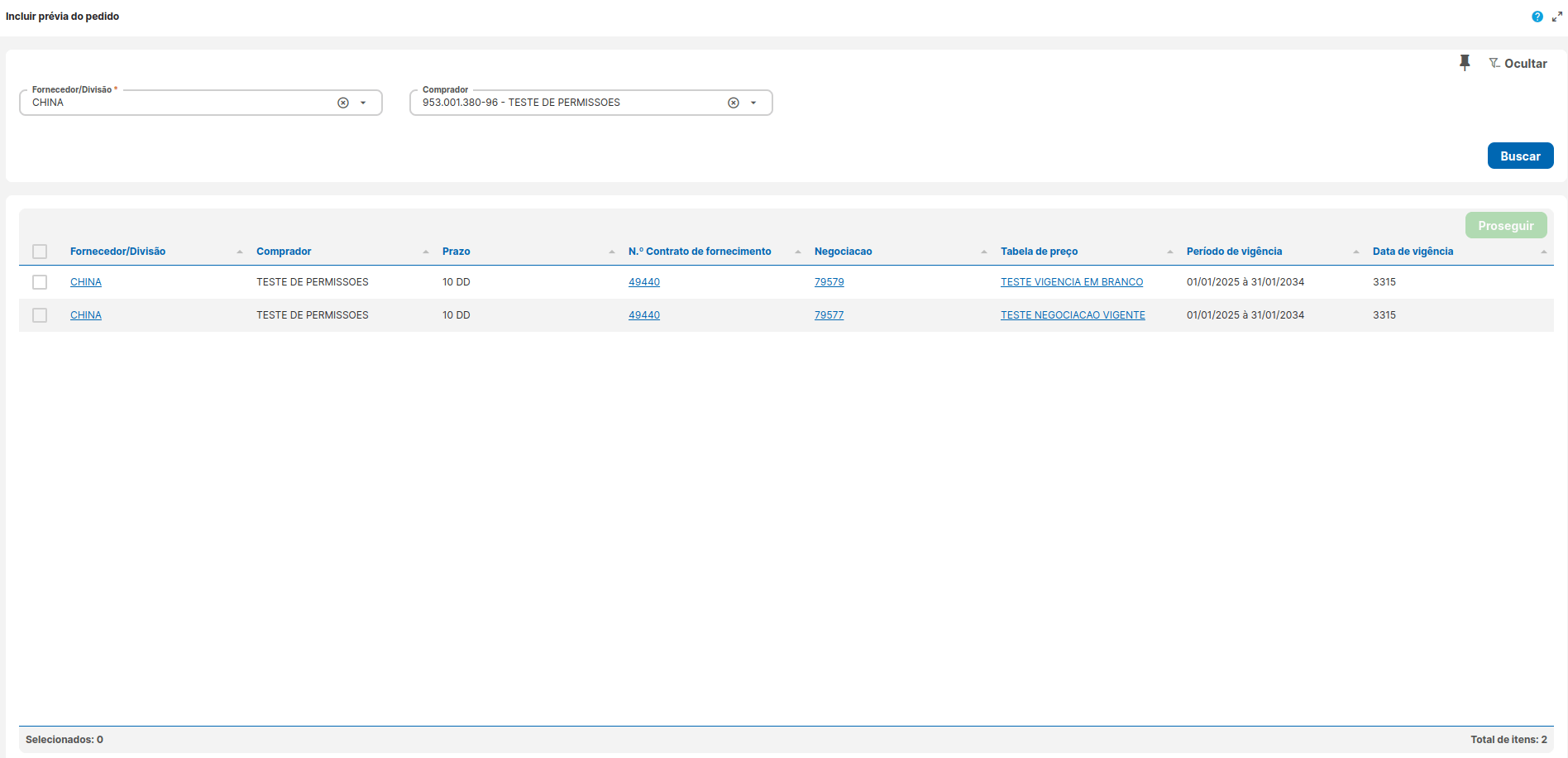Sort by Comprador column arrow
The width and height of the screenshot is (1568, 758).
(x=426, y=252)
